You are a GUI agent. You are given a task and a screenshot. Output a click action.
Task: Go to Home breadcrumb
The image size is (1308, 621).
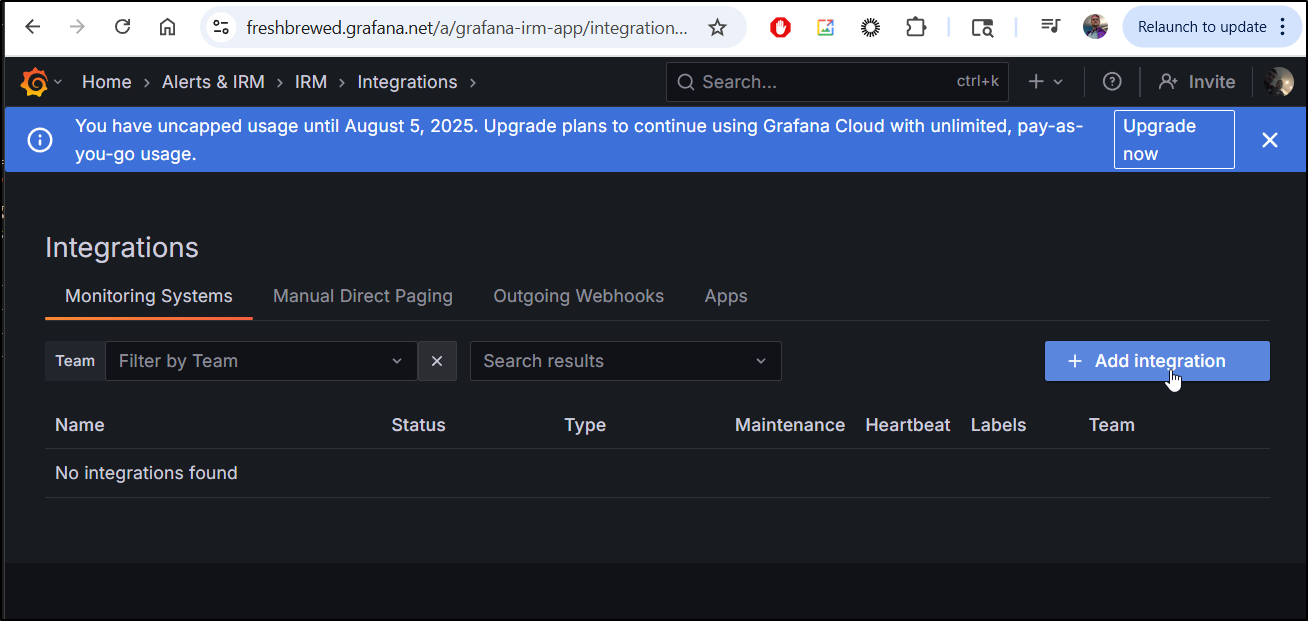point(107,82)
